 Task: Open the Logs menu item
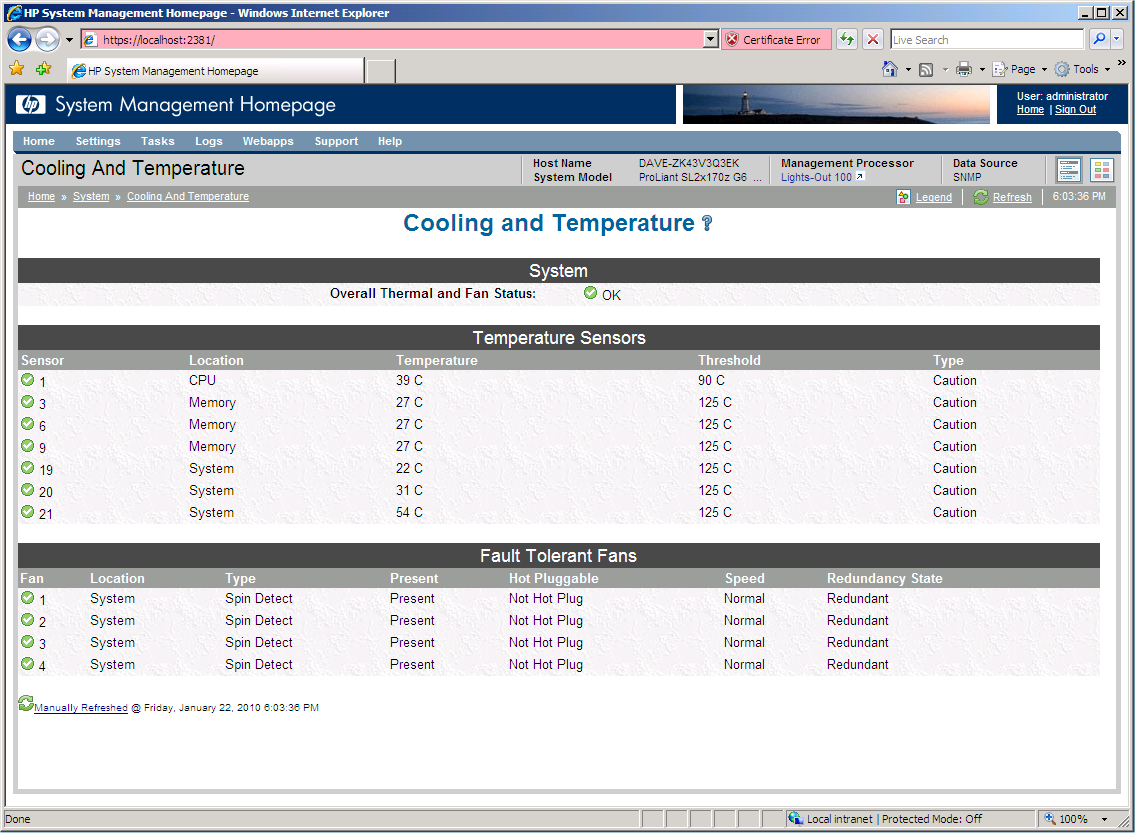click(x=208, y=141)
